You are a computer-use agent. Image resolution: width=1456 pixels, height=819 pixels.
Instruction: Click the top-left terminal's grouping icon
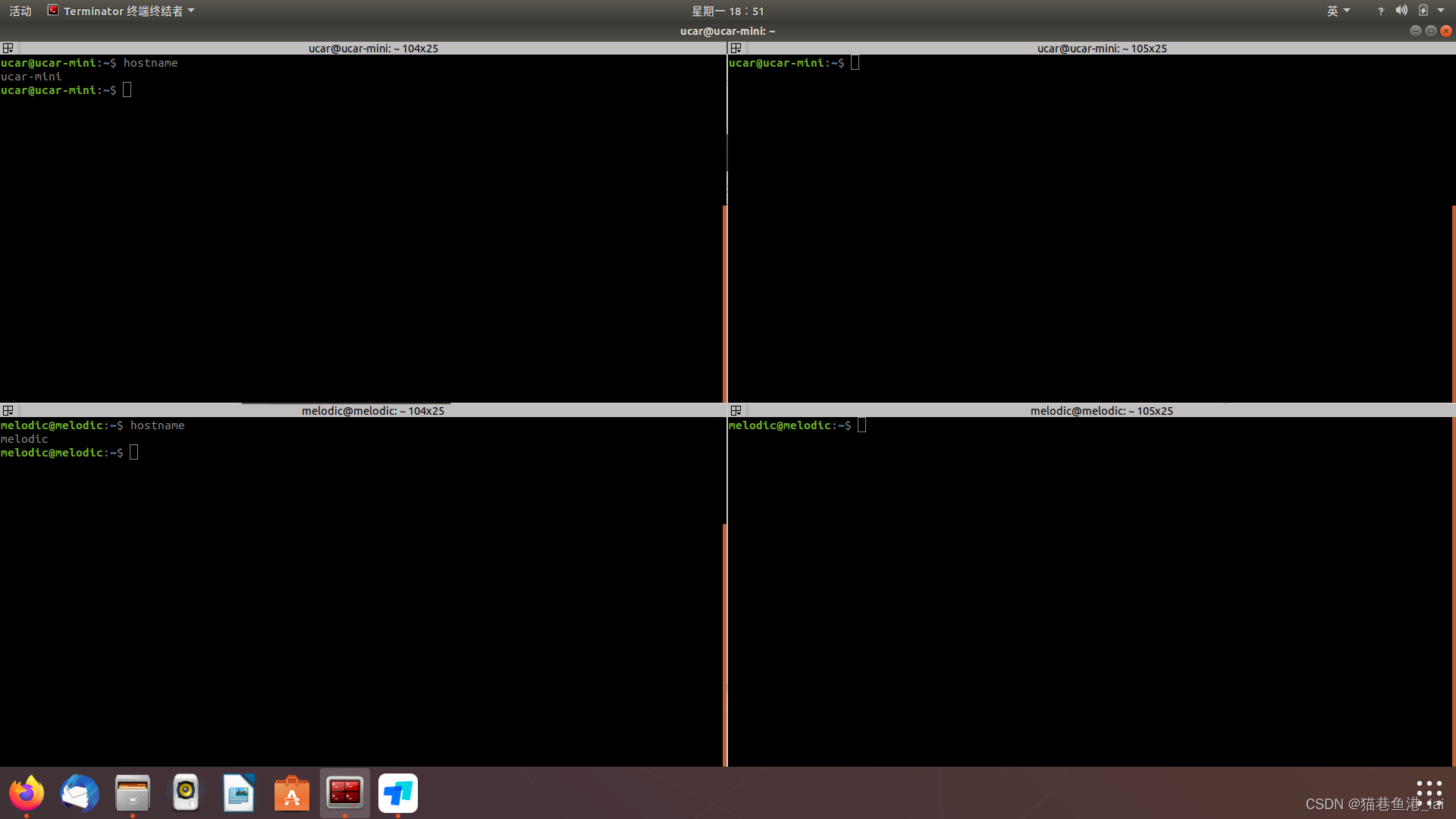point(8,48)
